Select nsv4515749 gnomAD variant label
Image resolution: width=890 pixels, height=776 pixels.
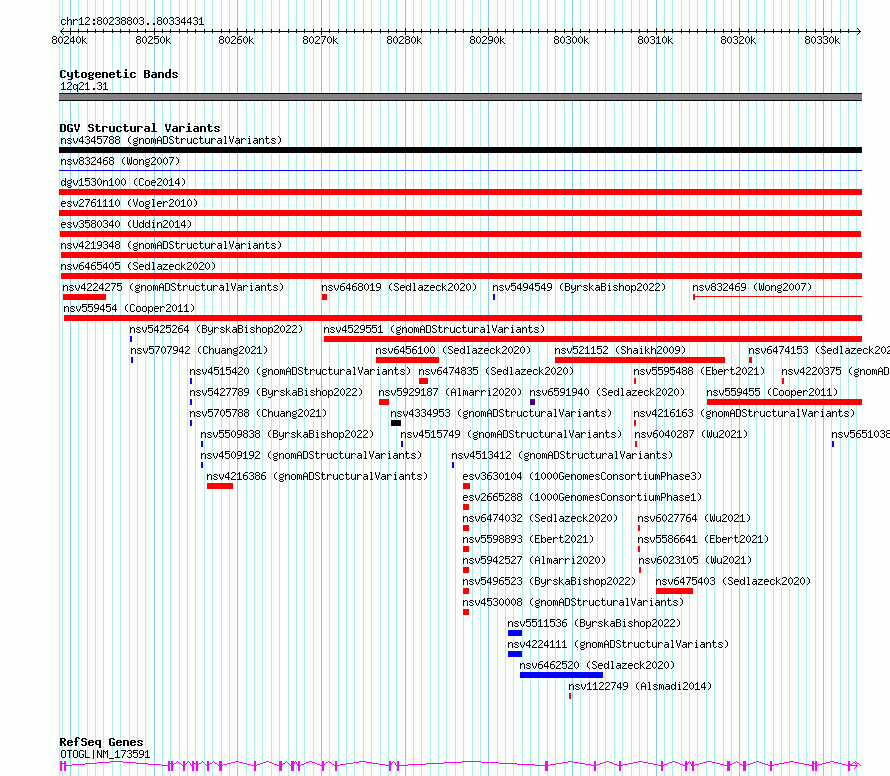pos(511,434)
